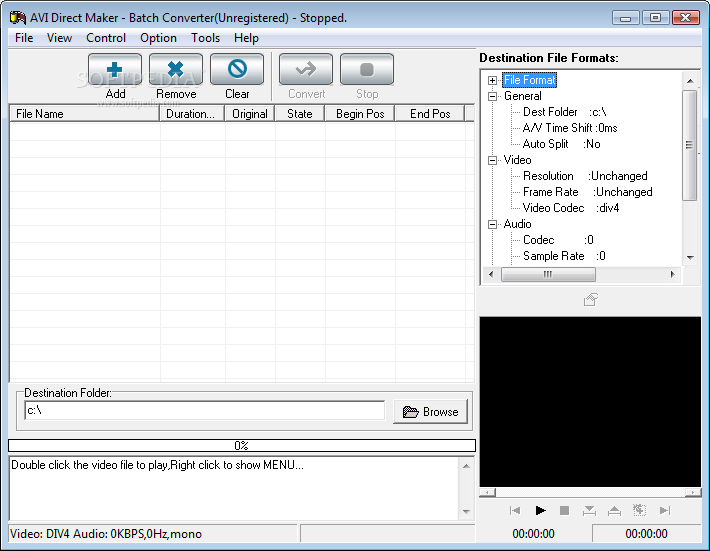710x551 pixels.
Task: Click format tree scroll right arrow
Action: click(x=673, y=274)
